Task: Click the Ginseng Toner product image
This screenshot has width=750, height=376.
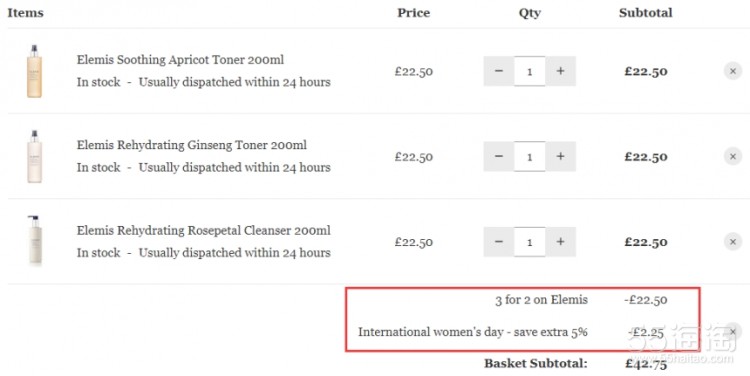Action: pos(34,156)
